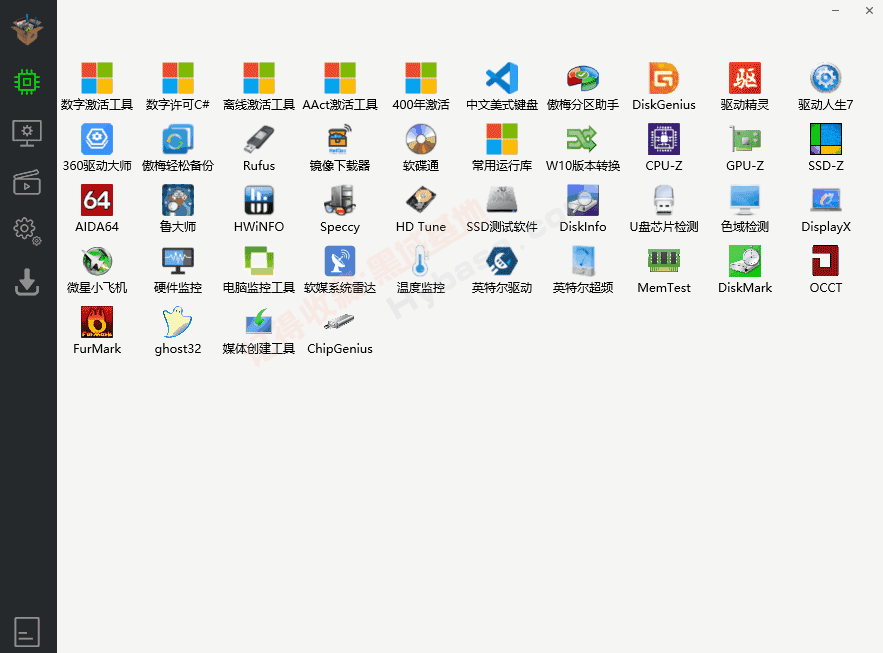
Task: Launch 软碟通 disc tool
Action: (x=421, y=147)
